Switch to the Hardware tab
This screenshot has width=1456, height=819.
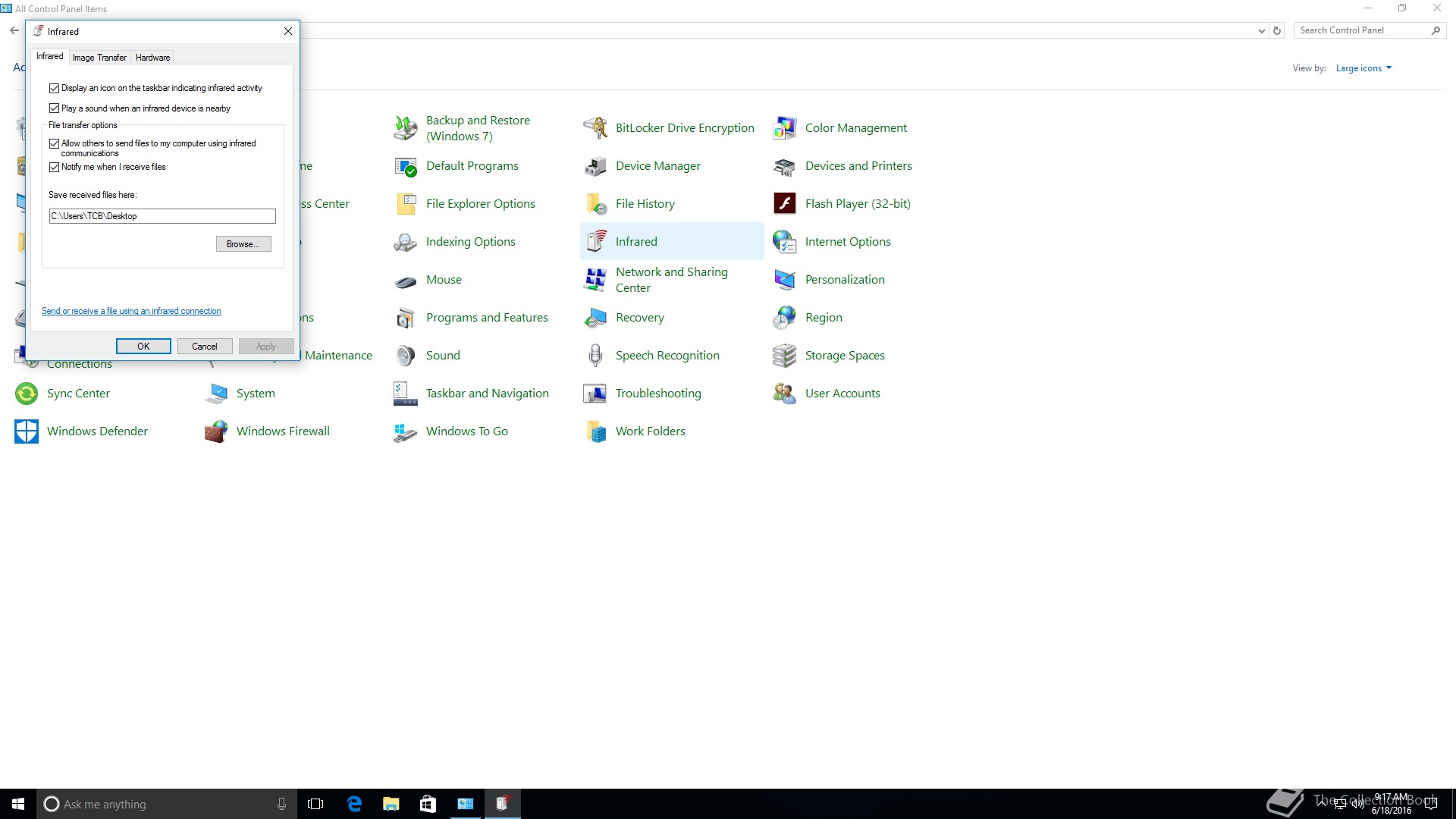click(x=152, y=58)
